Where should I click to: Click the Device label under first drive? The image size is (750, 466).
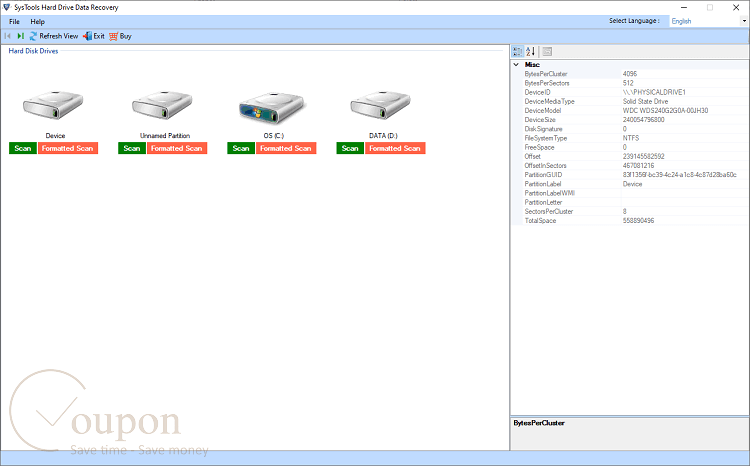55,136
